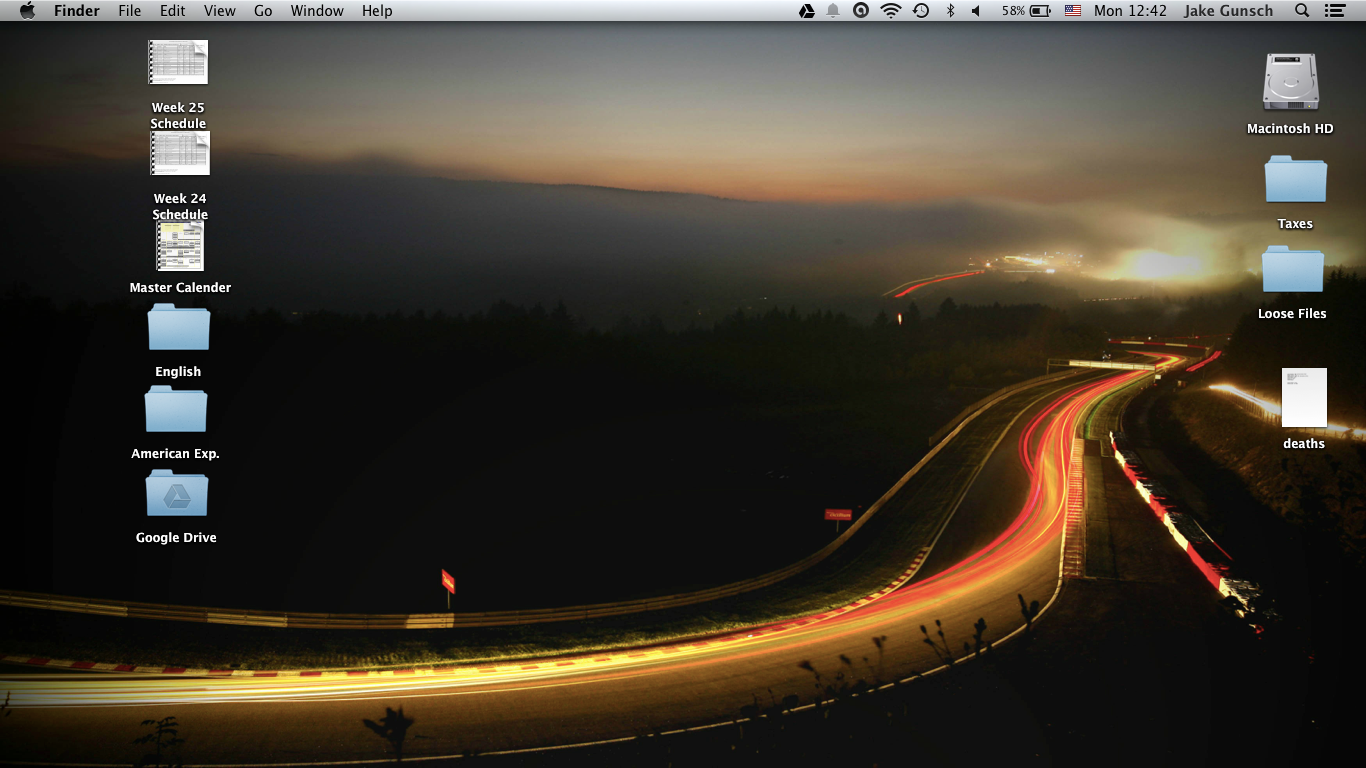Select the Taxes folder icon

point(1295,180)
